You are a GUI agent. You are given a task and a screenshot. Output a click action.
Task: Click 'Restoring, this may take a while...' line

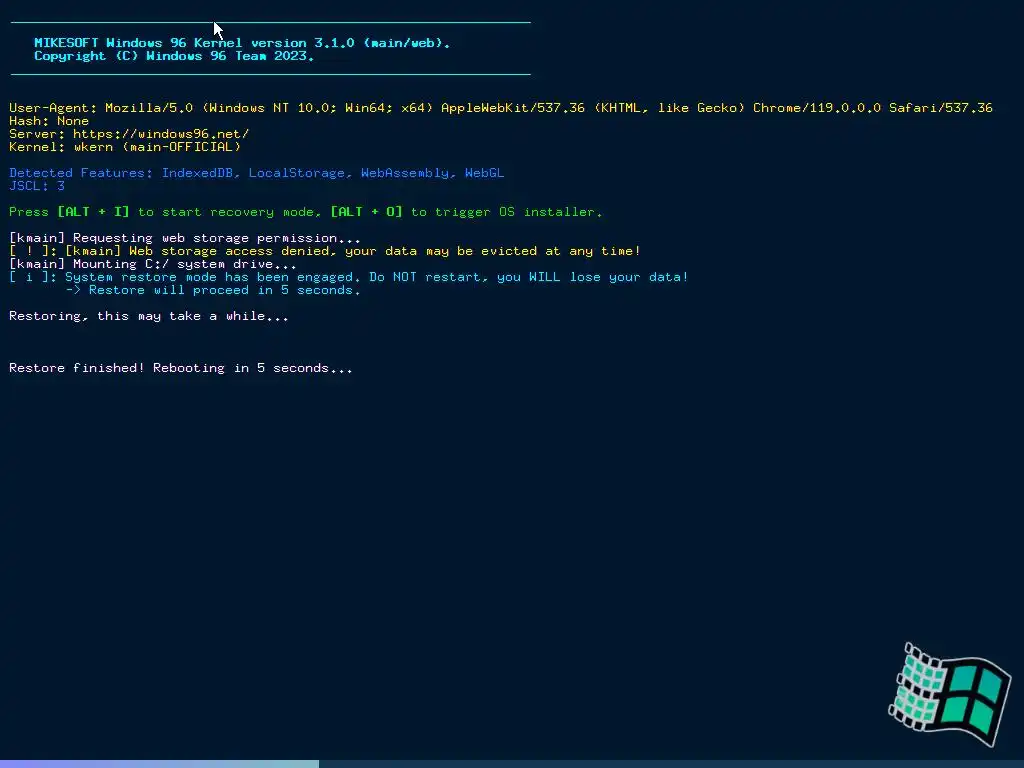[149, 316]
